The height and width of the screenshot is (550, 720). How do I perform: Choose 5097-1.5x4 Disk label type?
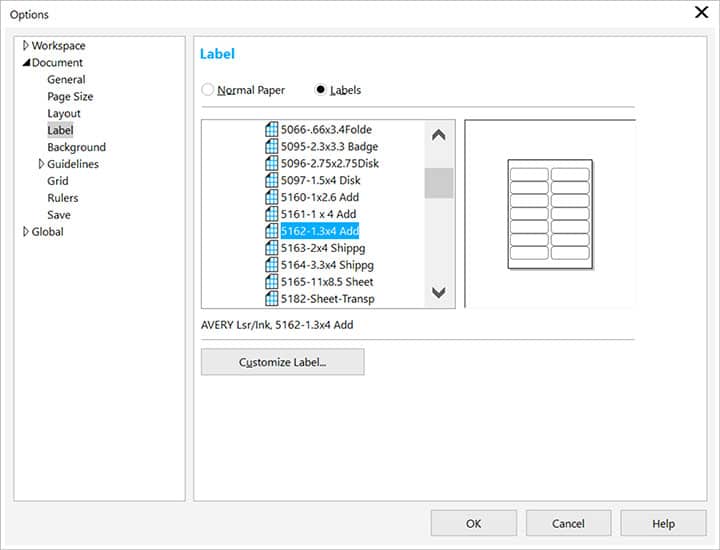[321, 180]
